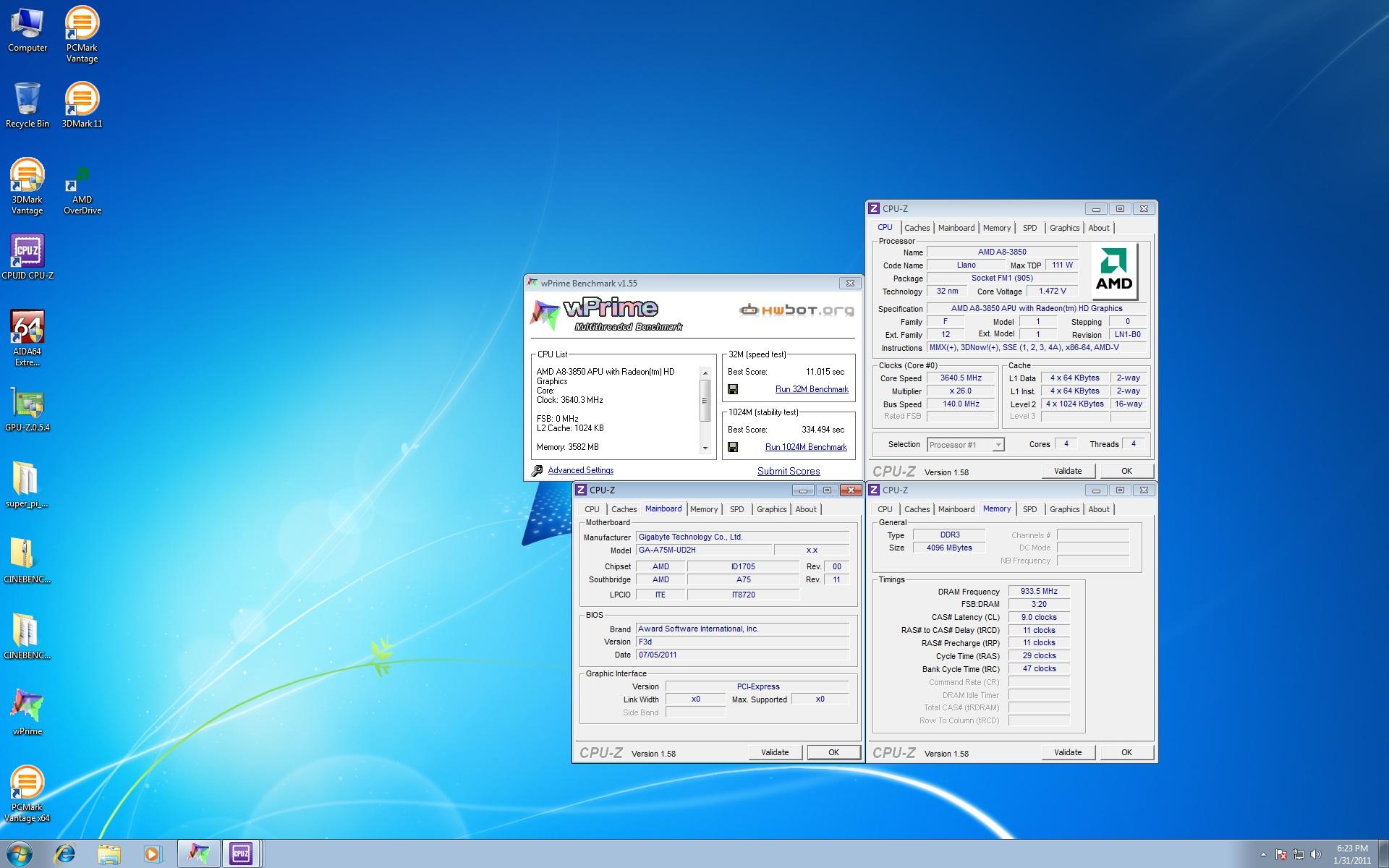This screenshot has height=868, width=1389.
Task: Click Validate in Memory CPU-Z window
Action: 1068,752
